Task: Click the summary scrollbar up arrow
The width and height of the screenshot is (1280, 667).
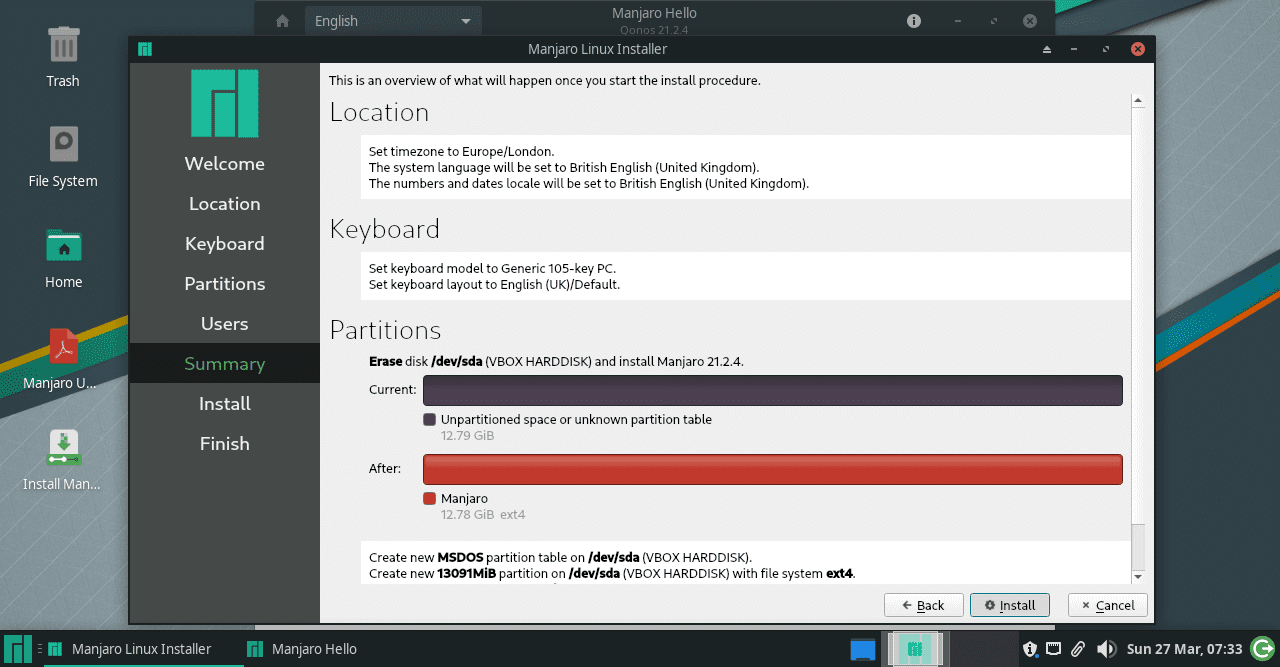Action: [x=1138, y=101]
